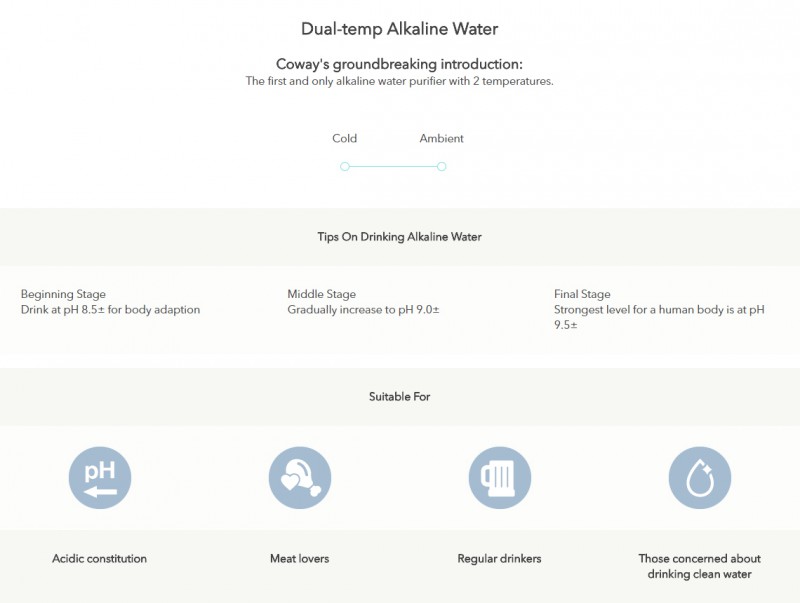The width and height of the screenshot is (800, 603).
Task: Click the circular pH badge background
Action: coord(99,478)
